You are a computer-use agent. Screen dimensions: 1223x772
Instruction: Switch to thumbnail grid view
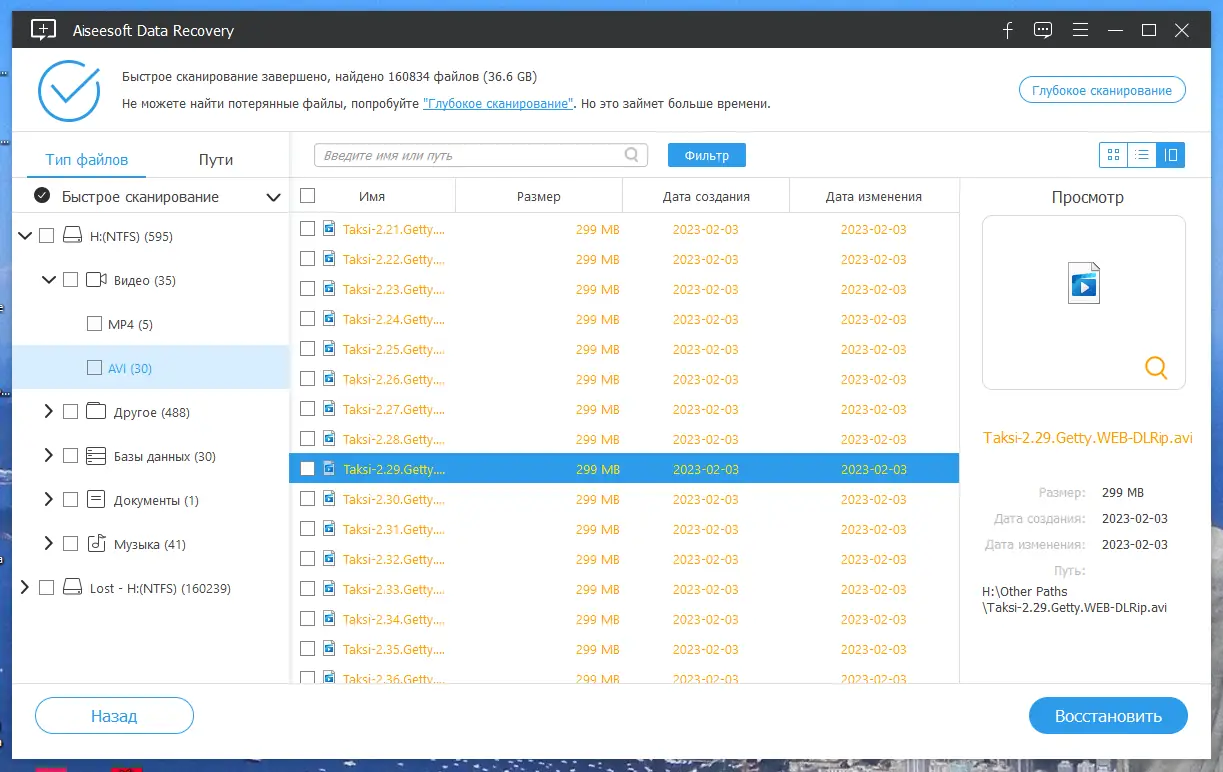1113,155
